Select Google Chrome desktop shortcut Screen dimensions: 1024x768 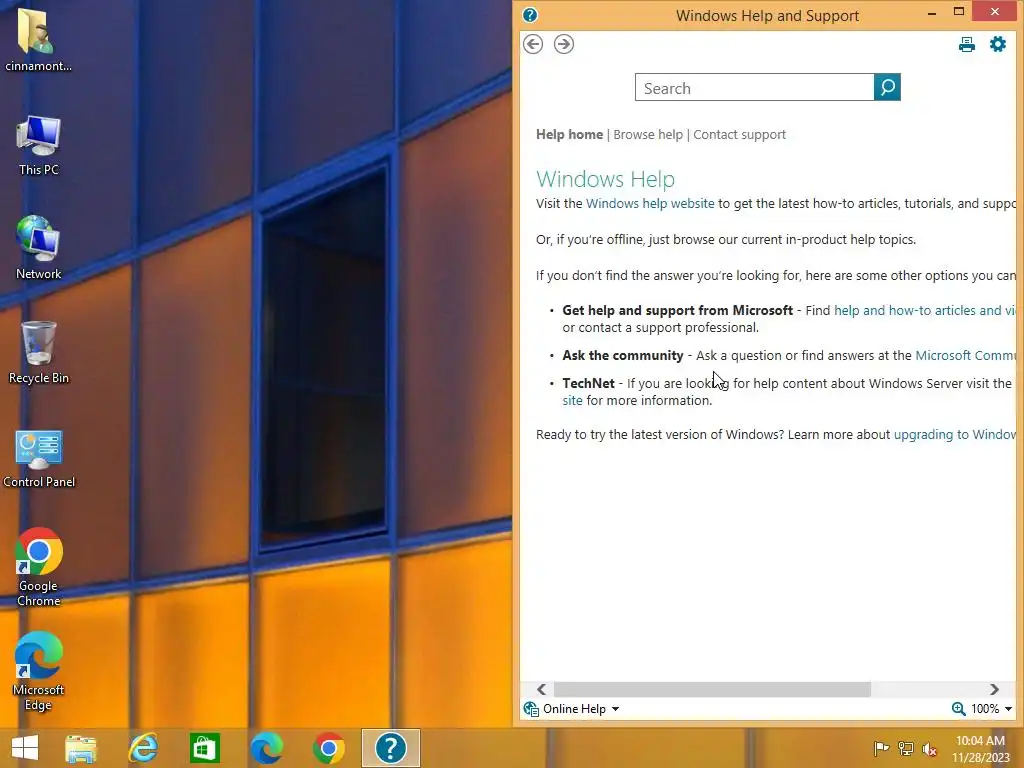[39, 567]
